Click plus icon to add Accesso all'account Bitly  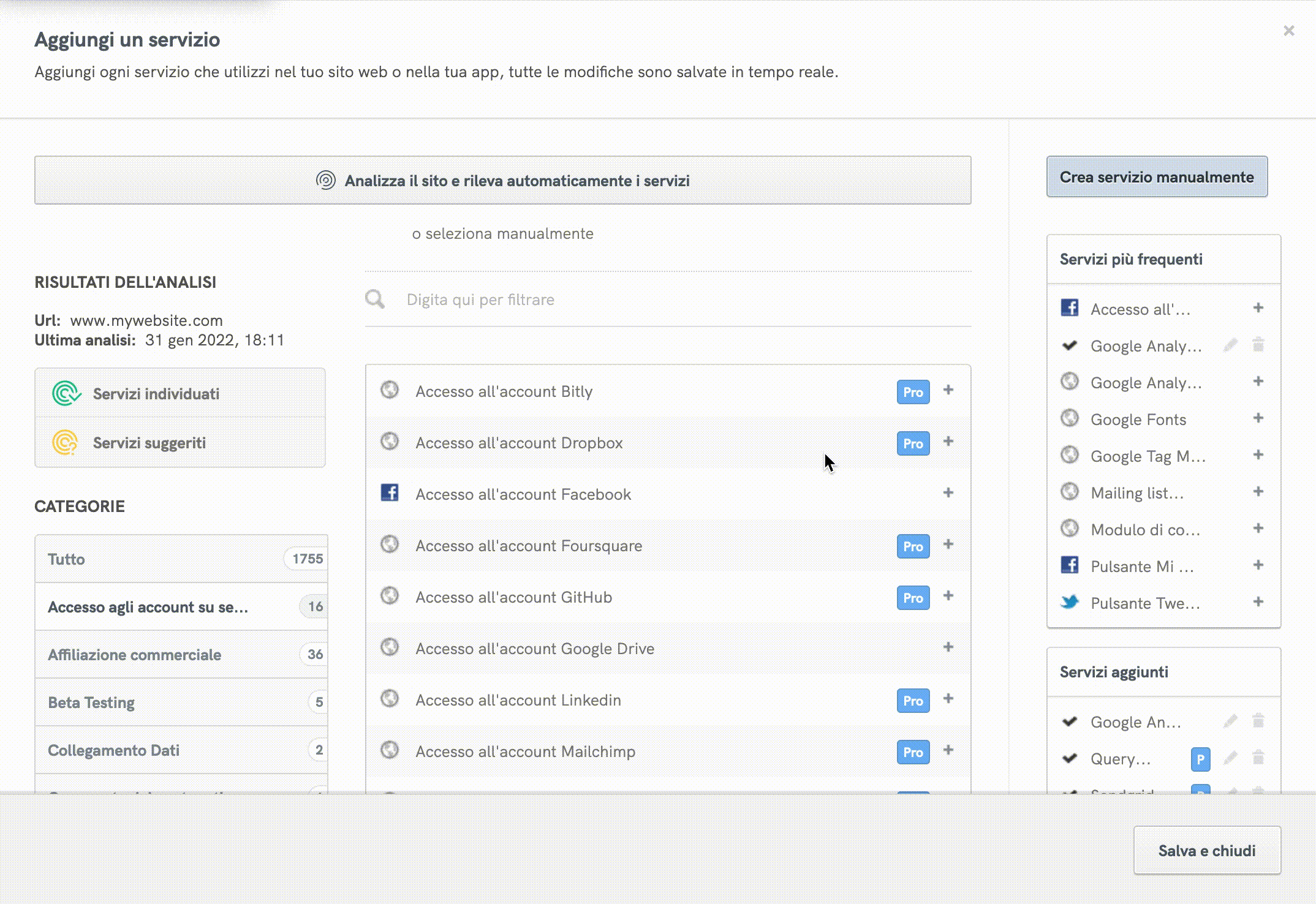click(948, 390)
